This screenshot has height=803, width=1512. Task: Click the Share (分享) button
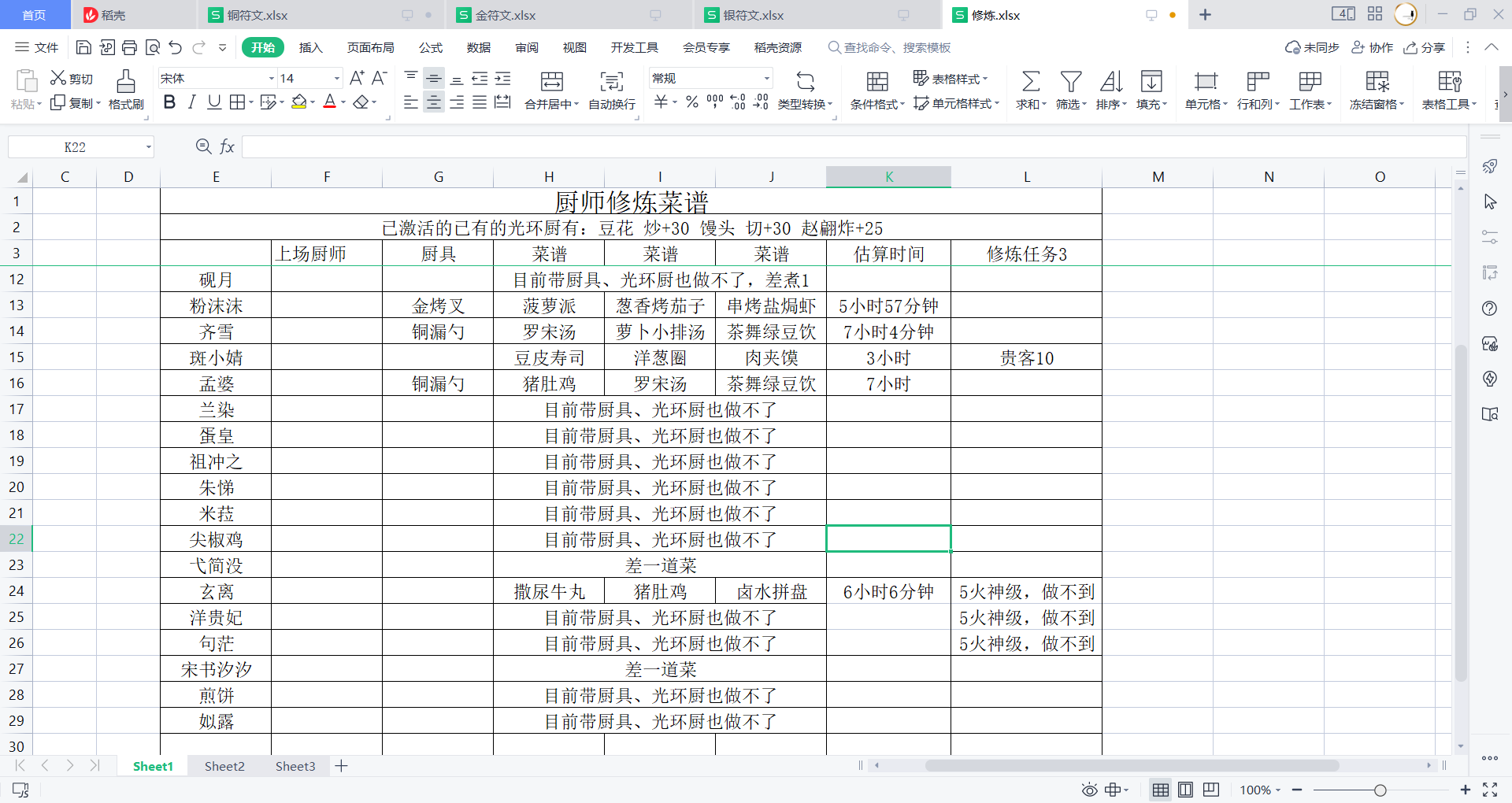tap(1425, 47)
